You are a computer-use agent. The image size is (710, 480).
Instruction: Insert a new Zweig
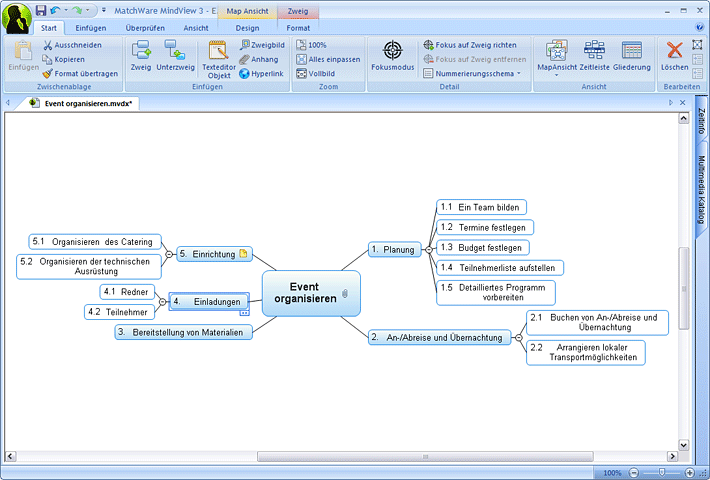[141, 55]
